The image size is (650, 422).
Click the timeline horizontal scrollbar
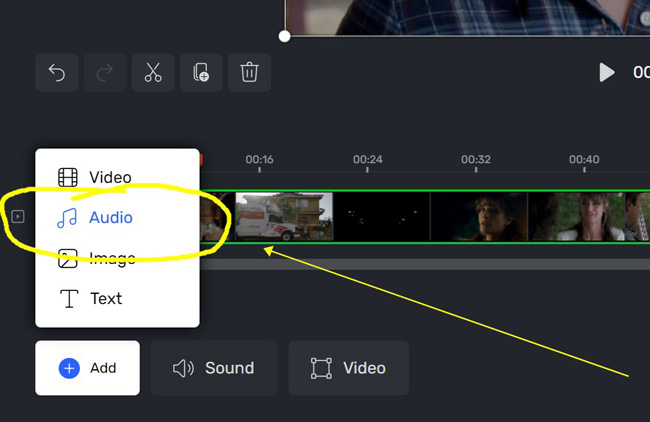tap(425, 264)
